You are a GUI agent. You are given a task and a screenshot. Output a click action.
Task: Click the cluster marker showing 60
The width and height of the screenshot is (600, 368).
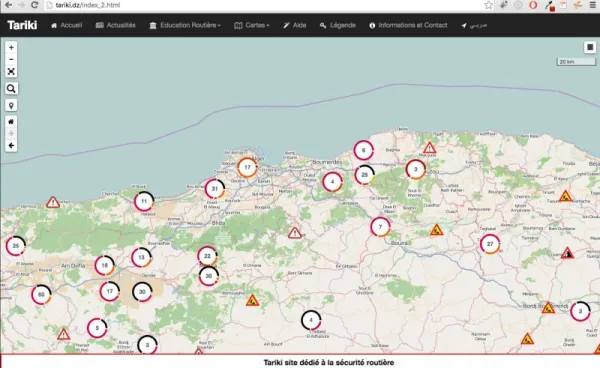click(41, 295)
